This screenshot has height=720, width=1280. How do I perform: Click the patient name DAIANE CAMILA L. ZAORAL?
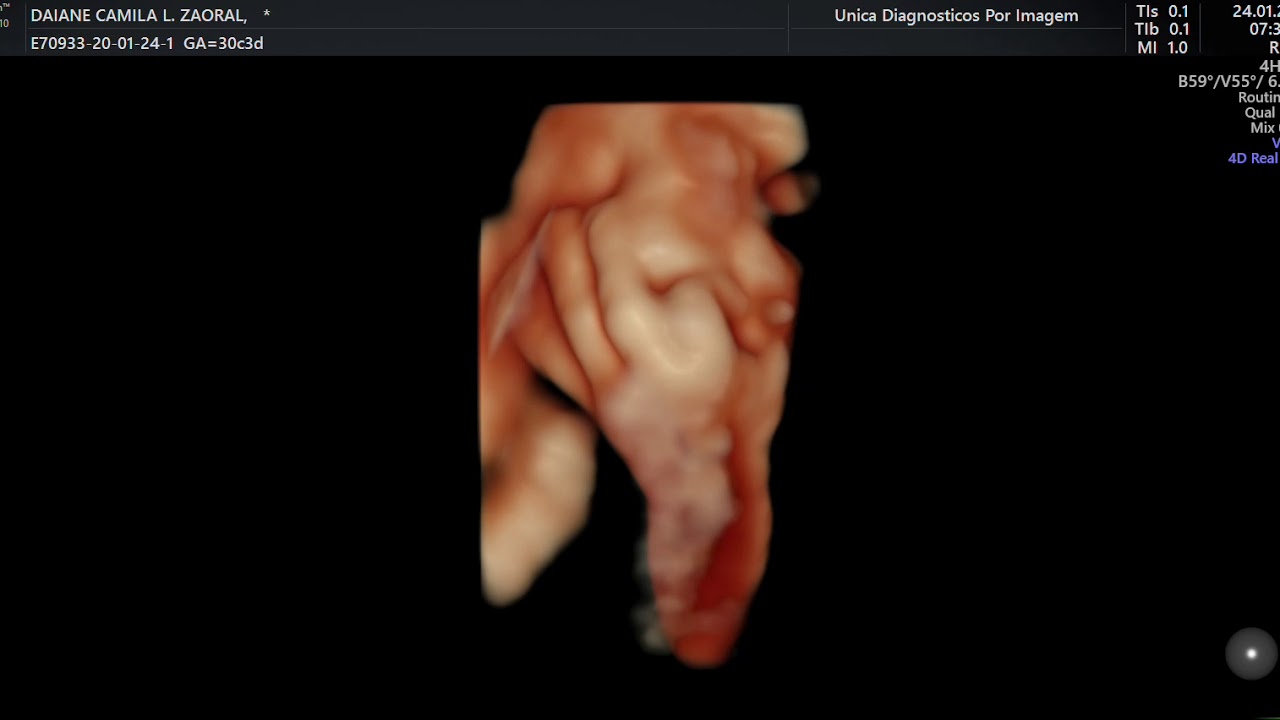coord(139,15)
